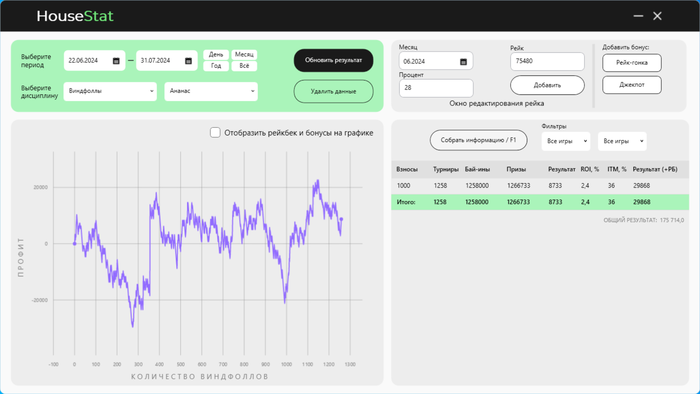700x394 pixels.
Task: Open second Все игры filter dropdown
Action: (x=622, y=141)
